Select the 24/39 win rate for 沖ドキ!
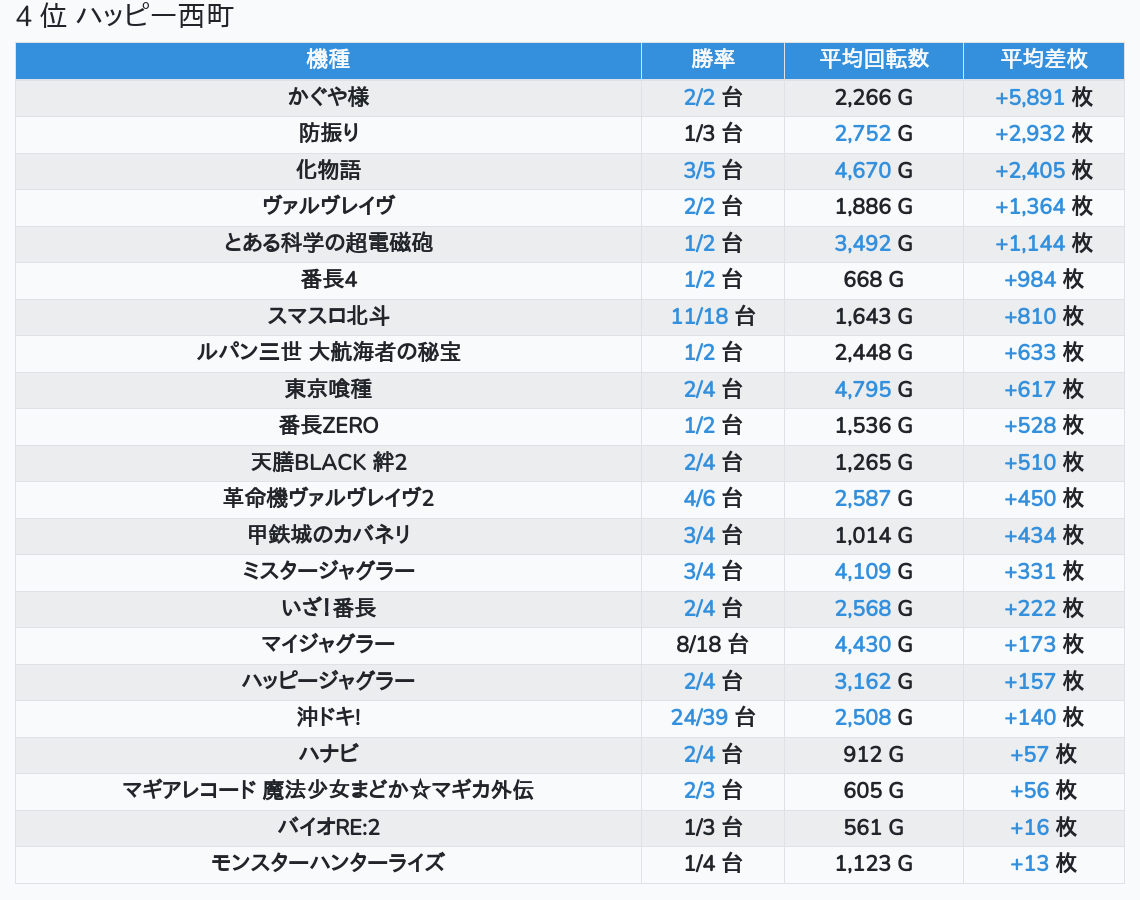1140x900 pixels. pyautogui.click(x=699, y=717)
